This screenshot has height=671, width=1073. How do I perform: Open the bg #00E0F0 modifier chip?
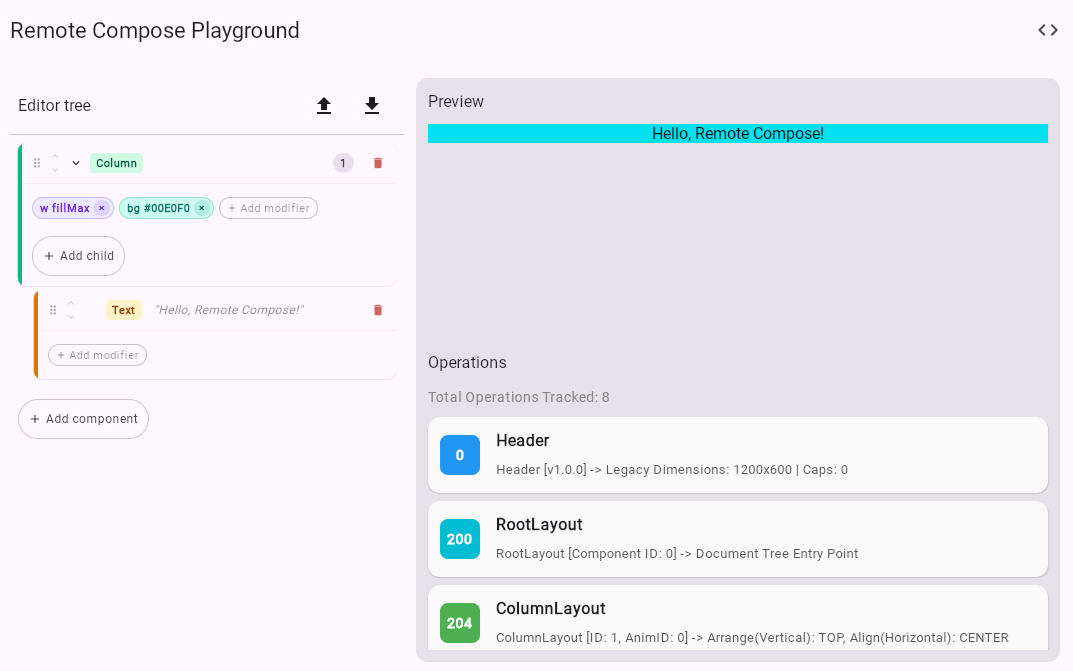158,208
